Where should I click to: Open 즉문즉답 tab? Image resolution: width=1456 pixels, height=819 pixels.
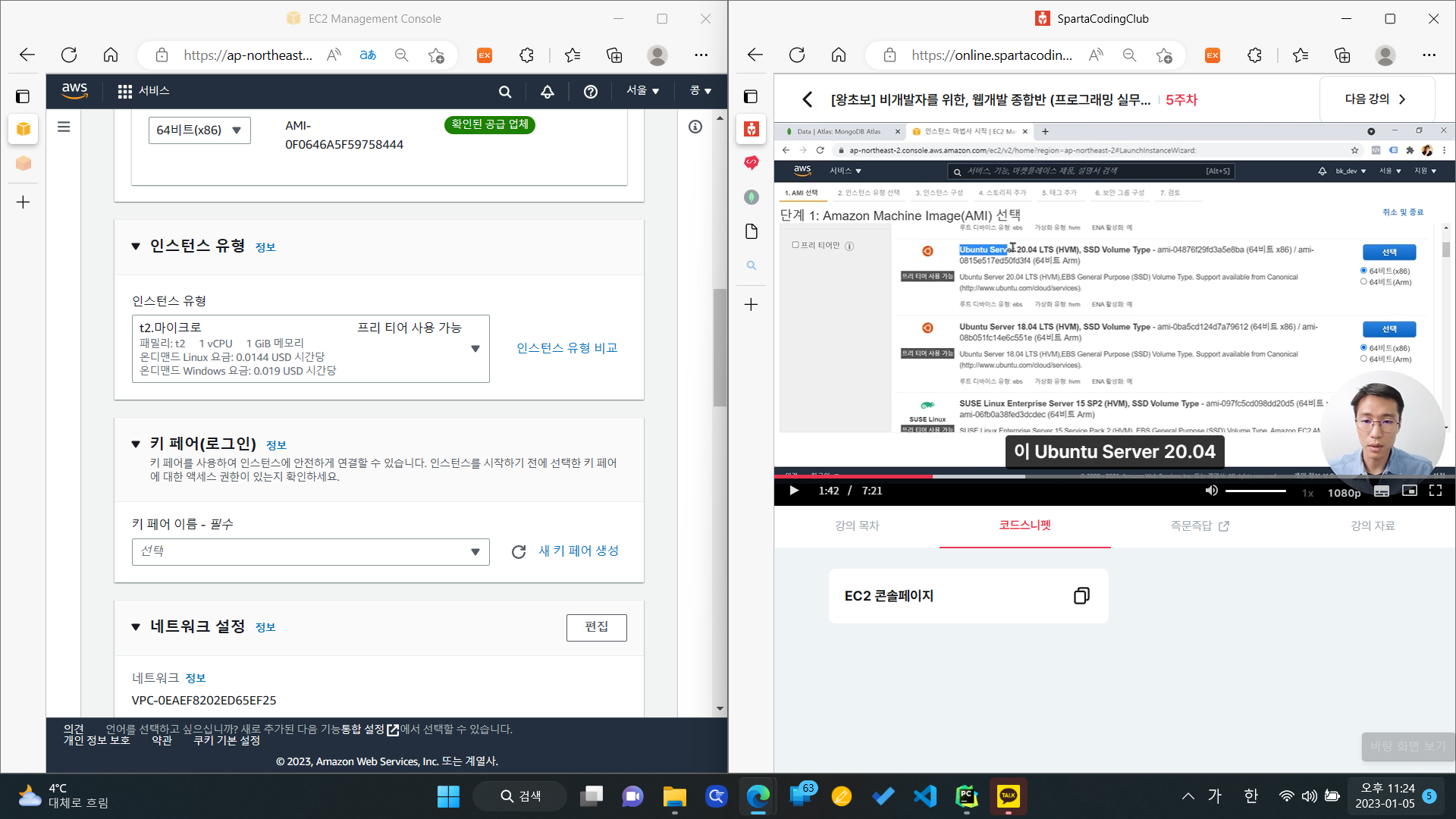(1199, 526)
